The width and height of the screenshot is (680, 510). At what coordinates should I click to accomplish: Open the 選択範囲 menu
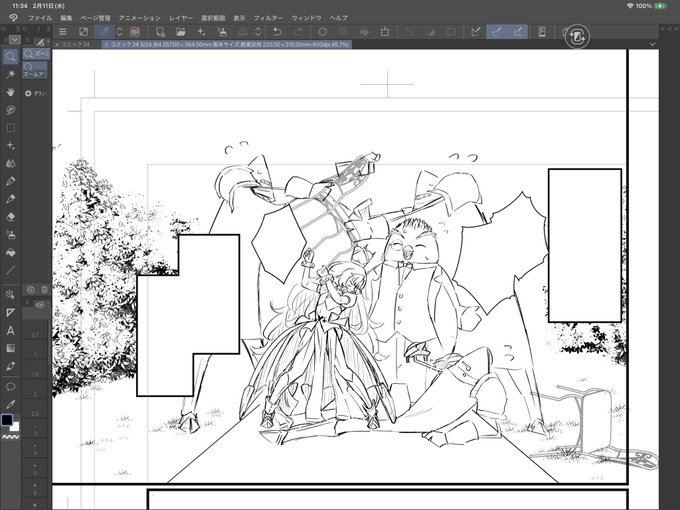[x=213, y=18]
